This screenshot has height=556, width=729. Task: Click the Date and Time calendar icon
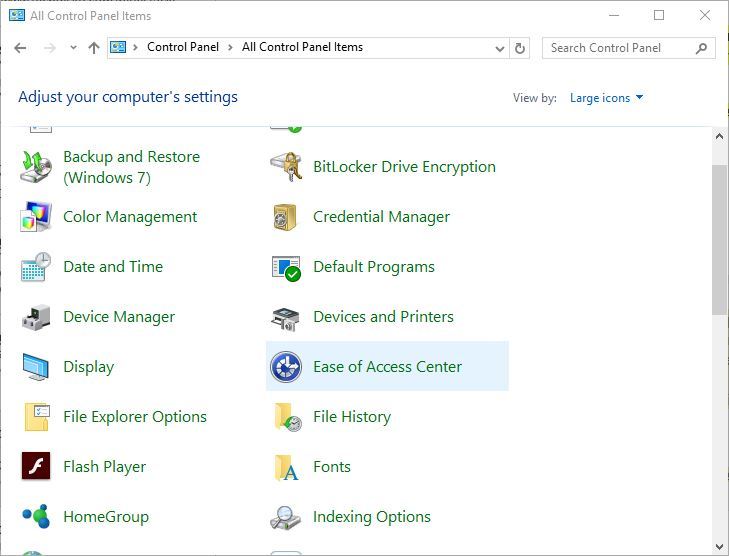(x=36, y=267)
